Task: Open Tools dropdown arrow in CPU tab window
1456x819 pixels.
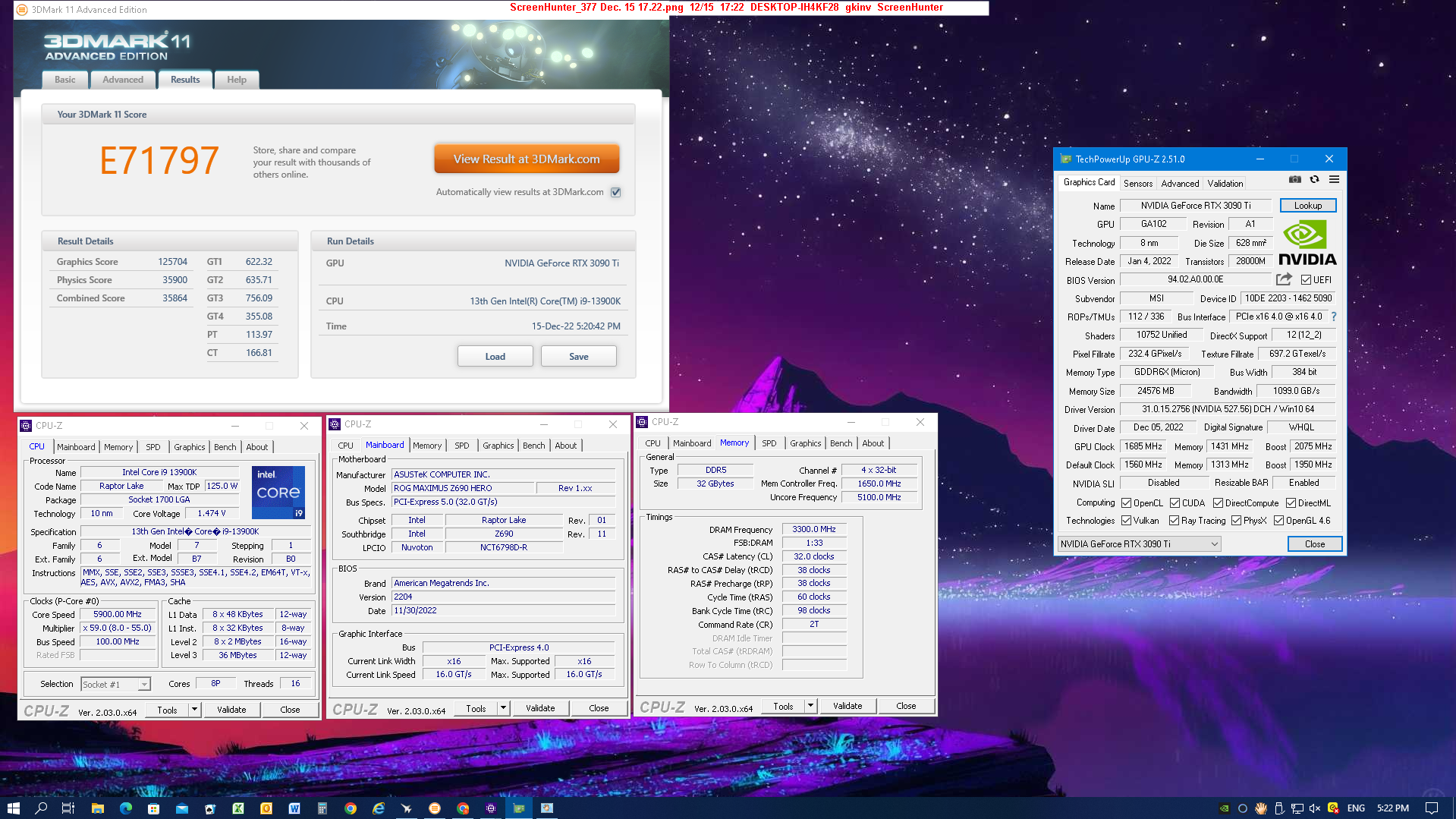Action: click(x=195, y=710)
